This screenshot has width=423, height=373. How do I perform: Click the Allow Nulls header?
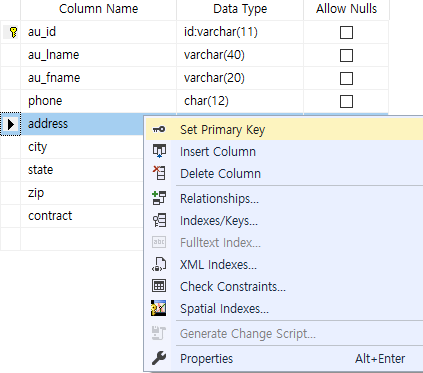click(x=346, y=9)
